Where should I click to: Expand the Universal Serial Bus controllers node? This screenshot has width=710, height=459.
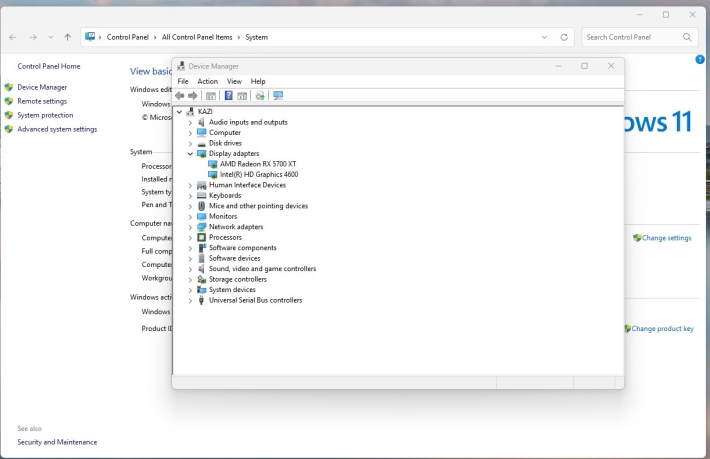(x=190, y=301)
